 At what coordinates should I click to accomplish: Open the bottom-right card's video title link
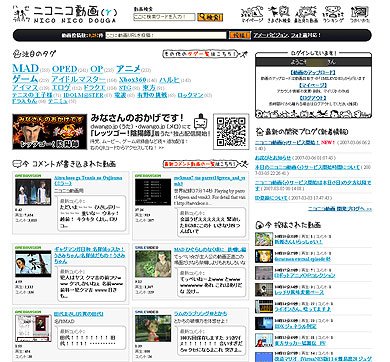[x=200, y=313]
